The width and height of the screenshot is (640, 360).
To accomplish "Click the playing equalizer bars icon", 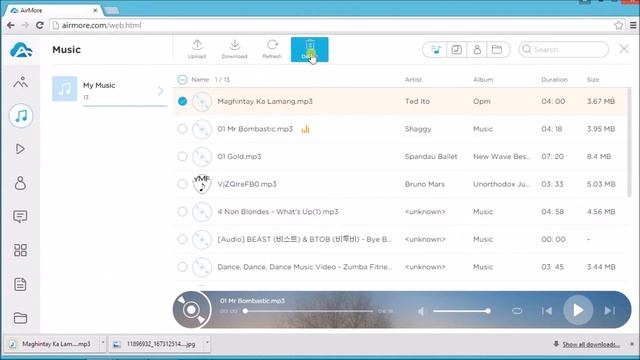I will [305, 129].
